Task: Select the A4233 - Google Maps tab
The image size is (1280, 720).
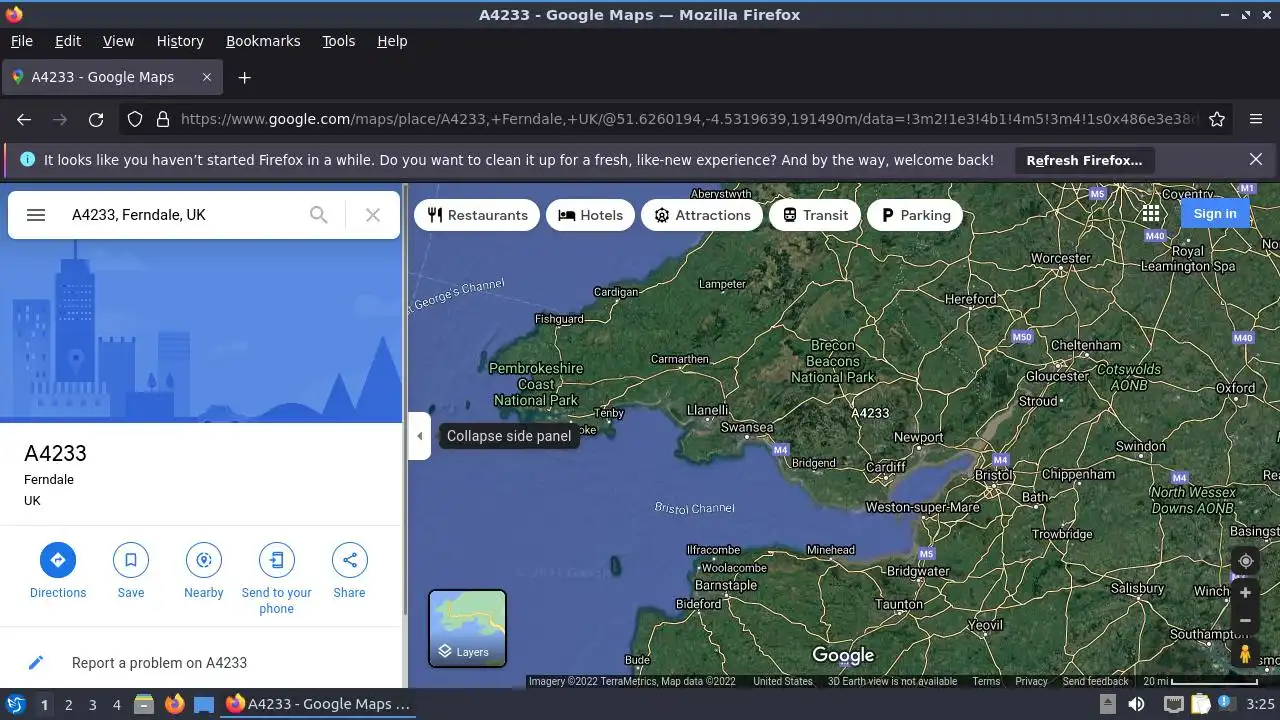Action: pyautogui.click(x=112, y=77)
